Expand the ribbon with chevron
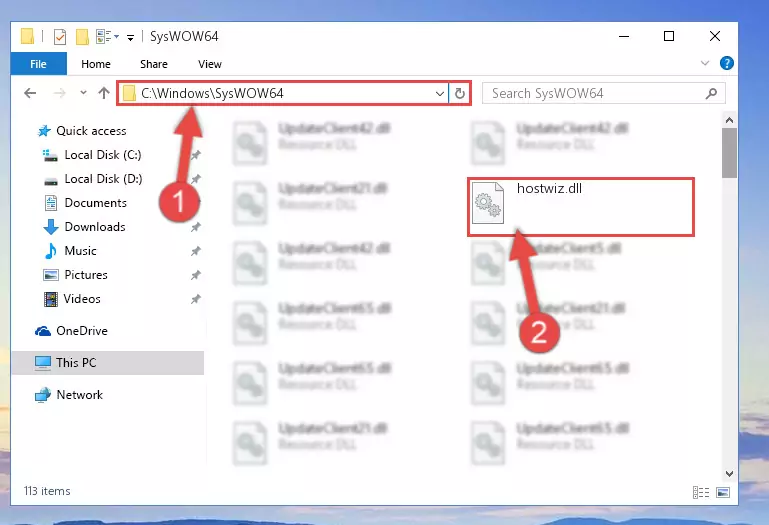 point(705,63)
